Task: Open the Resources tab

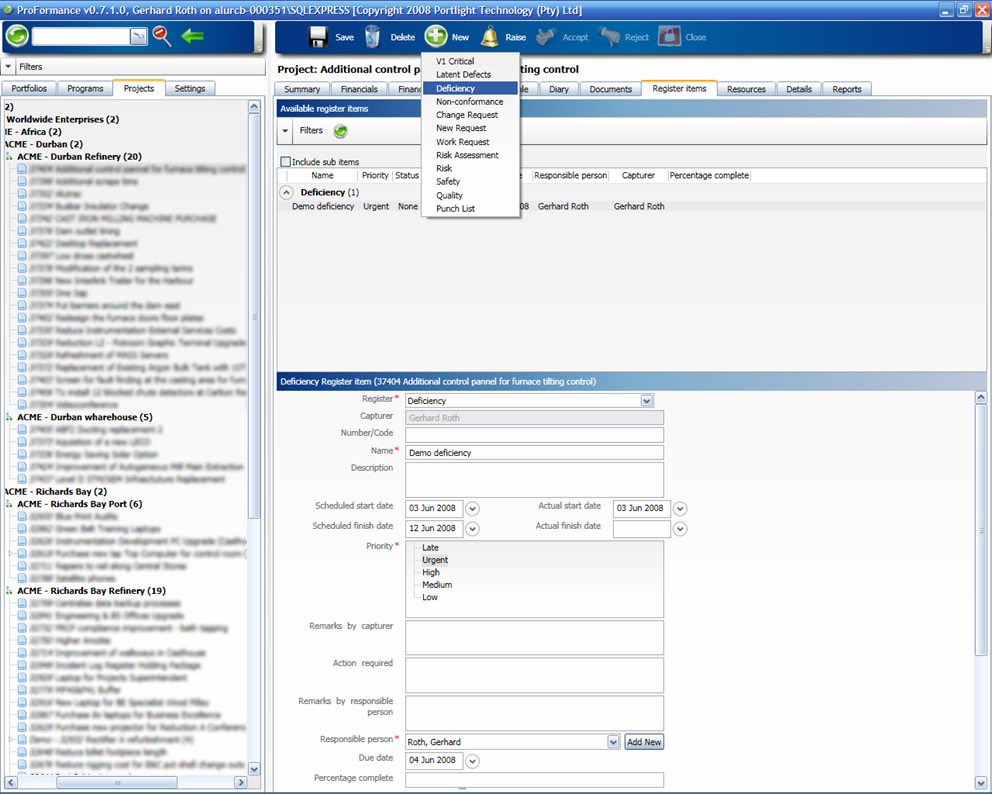Action: pyautogui.click(x=747, y=89)
